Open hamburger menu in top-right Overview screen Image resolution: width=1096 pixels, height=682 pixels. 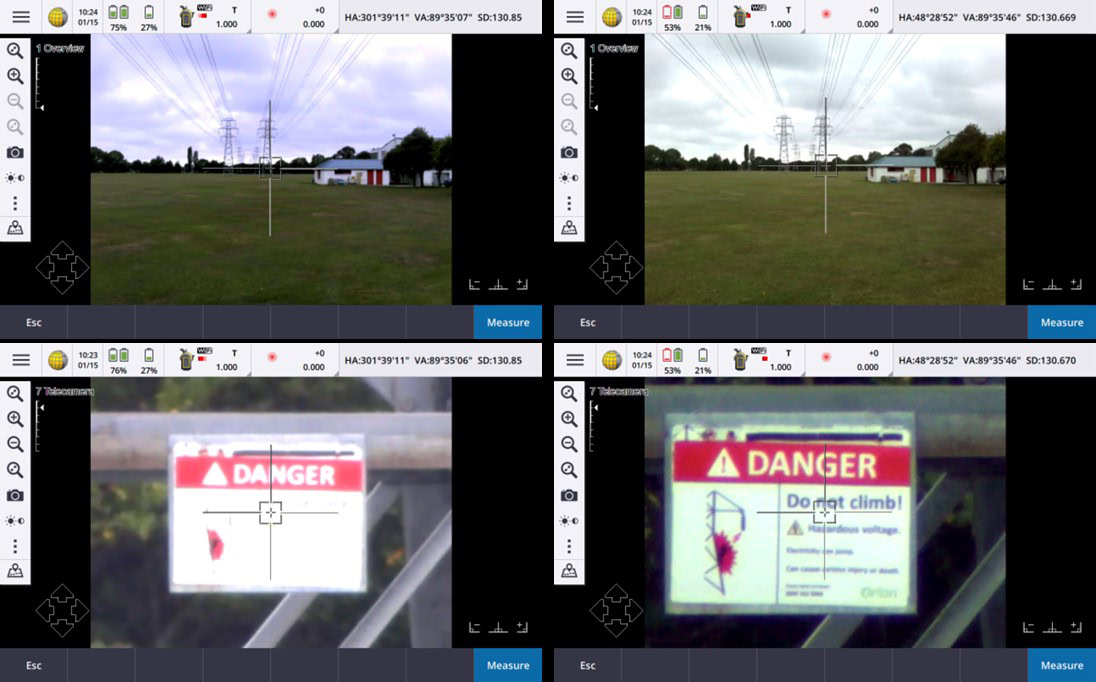pyautogui.click(x=575, y=17)
